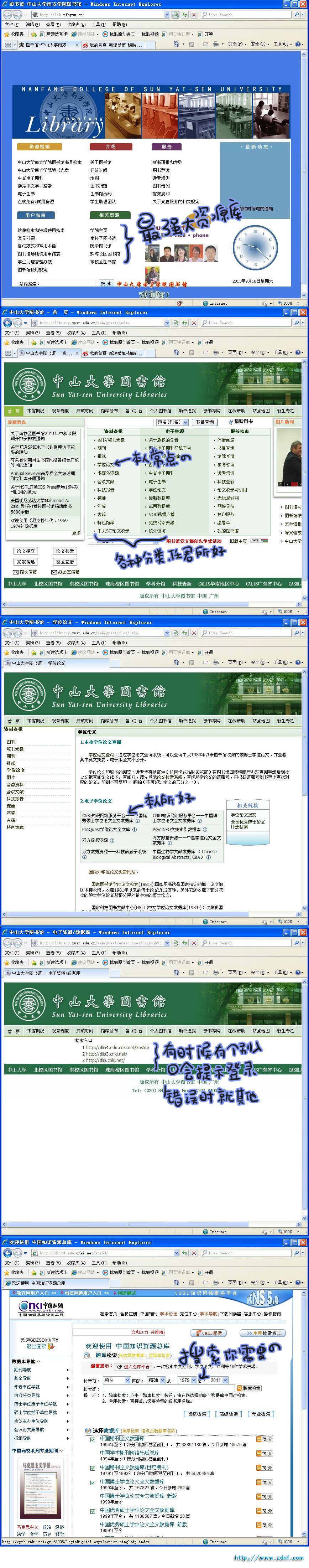Click Stop icon in Nanfang College library window

point(193,15)
